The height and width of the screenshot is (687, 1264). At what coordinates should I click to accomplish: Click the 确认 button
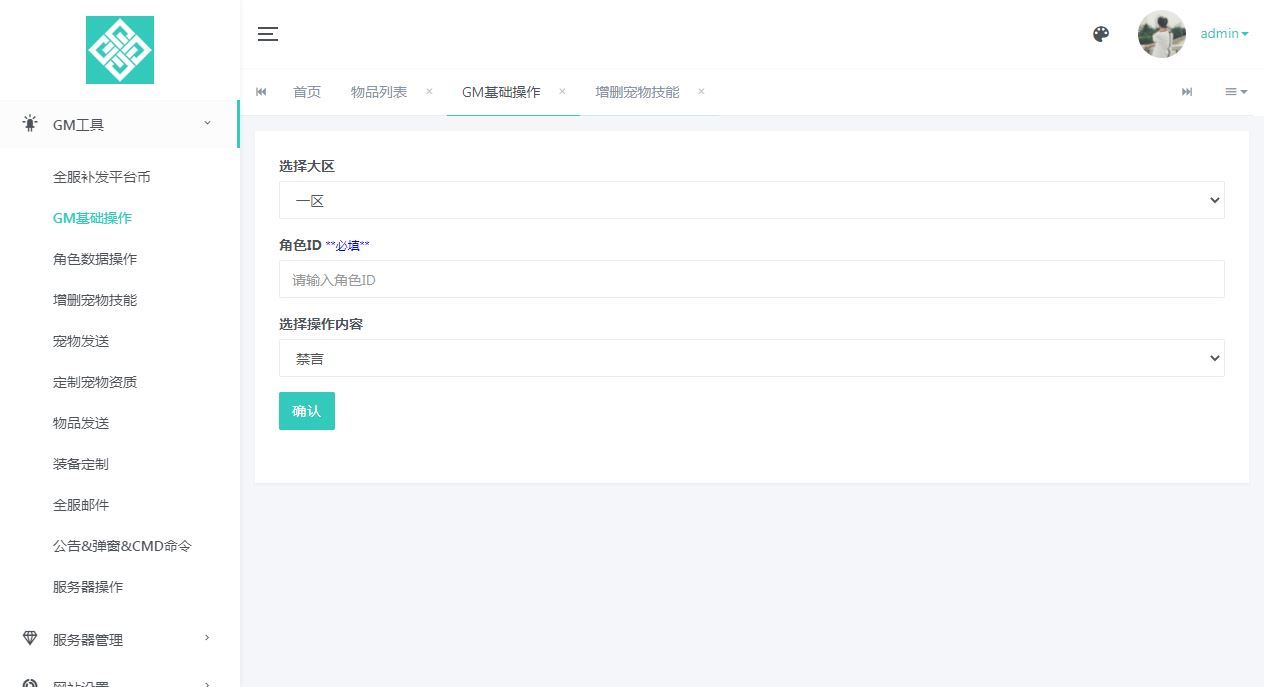306,411
